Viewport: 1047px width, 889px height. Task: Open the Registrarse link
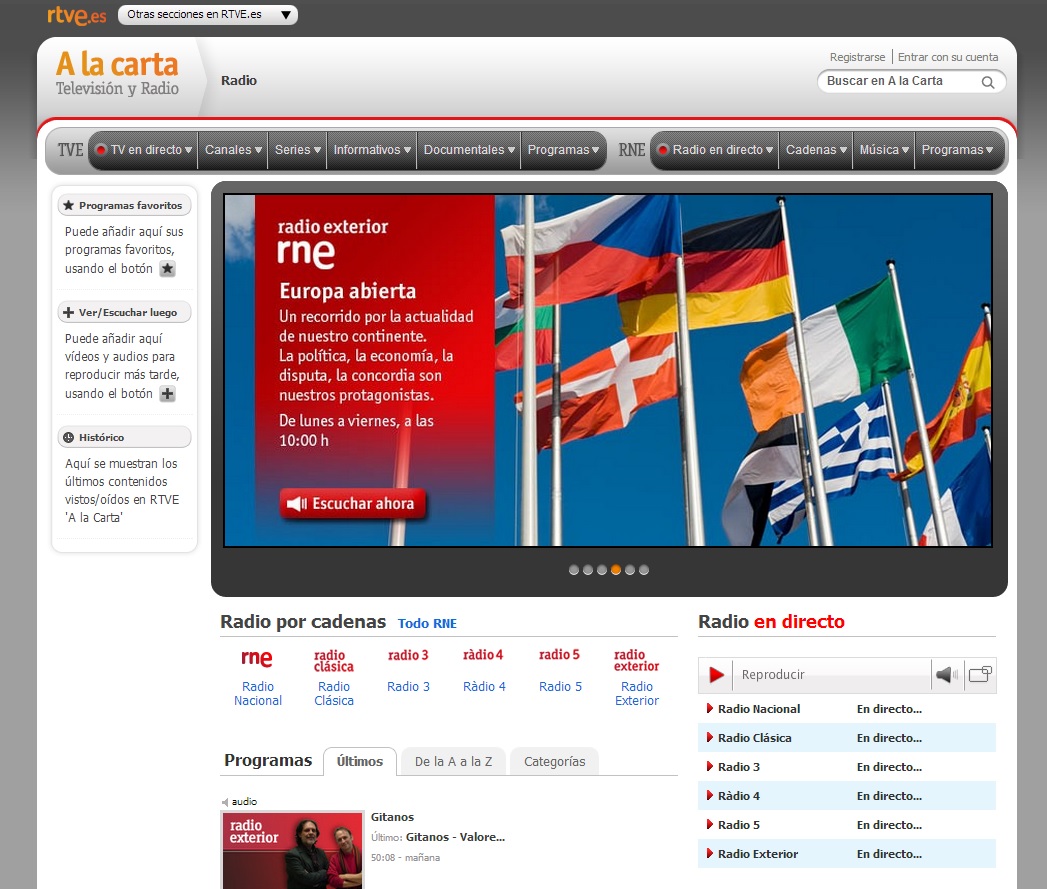coord(857,57)
